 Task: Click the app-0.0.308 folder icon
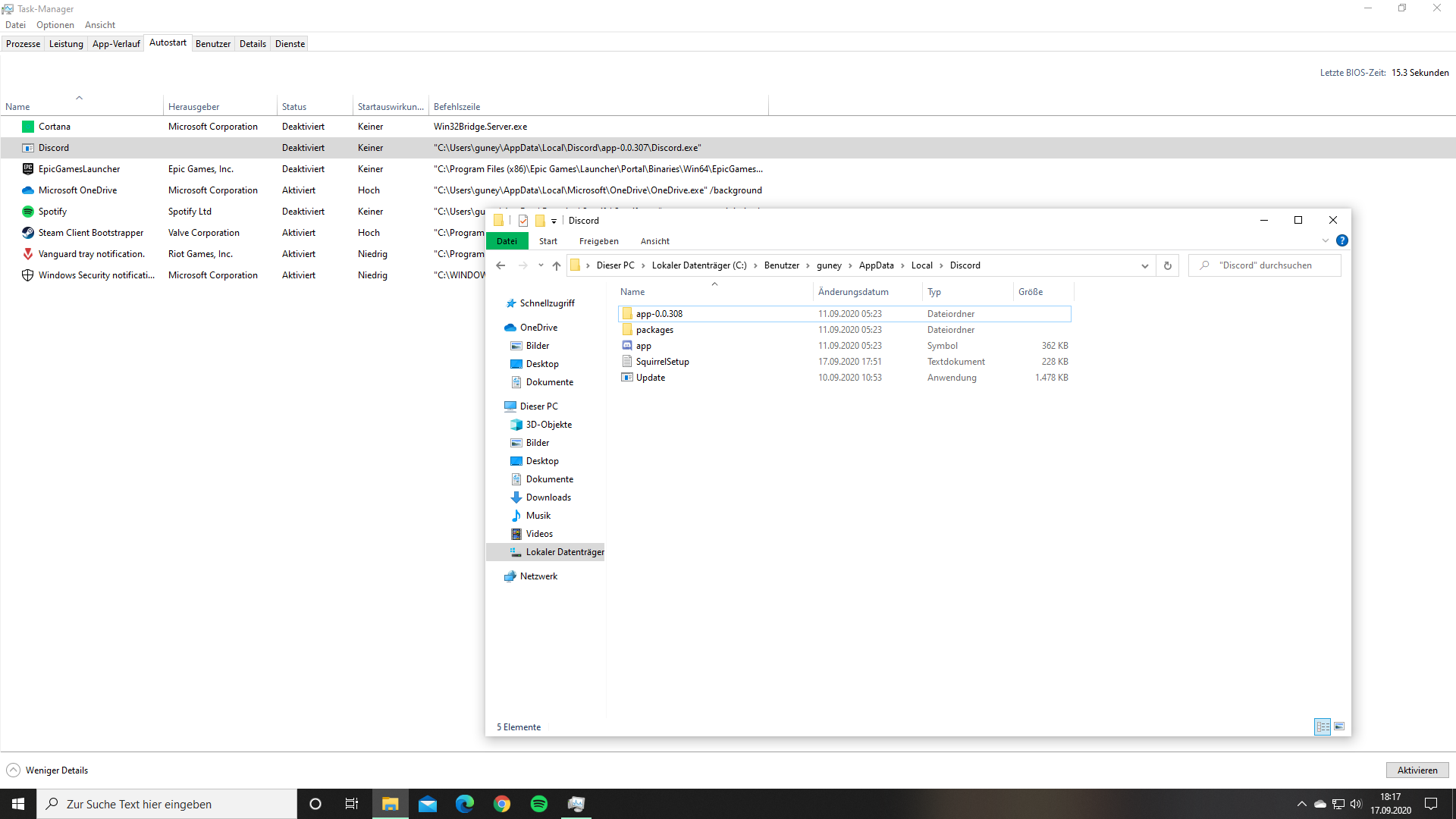[x=627, y=313]
